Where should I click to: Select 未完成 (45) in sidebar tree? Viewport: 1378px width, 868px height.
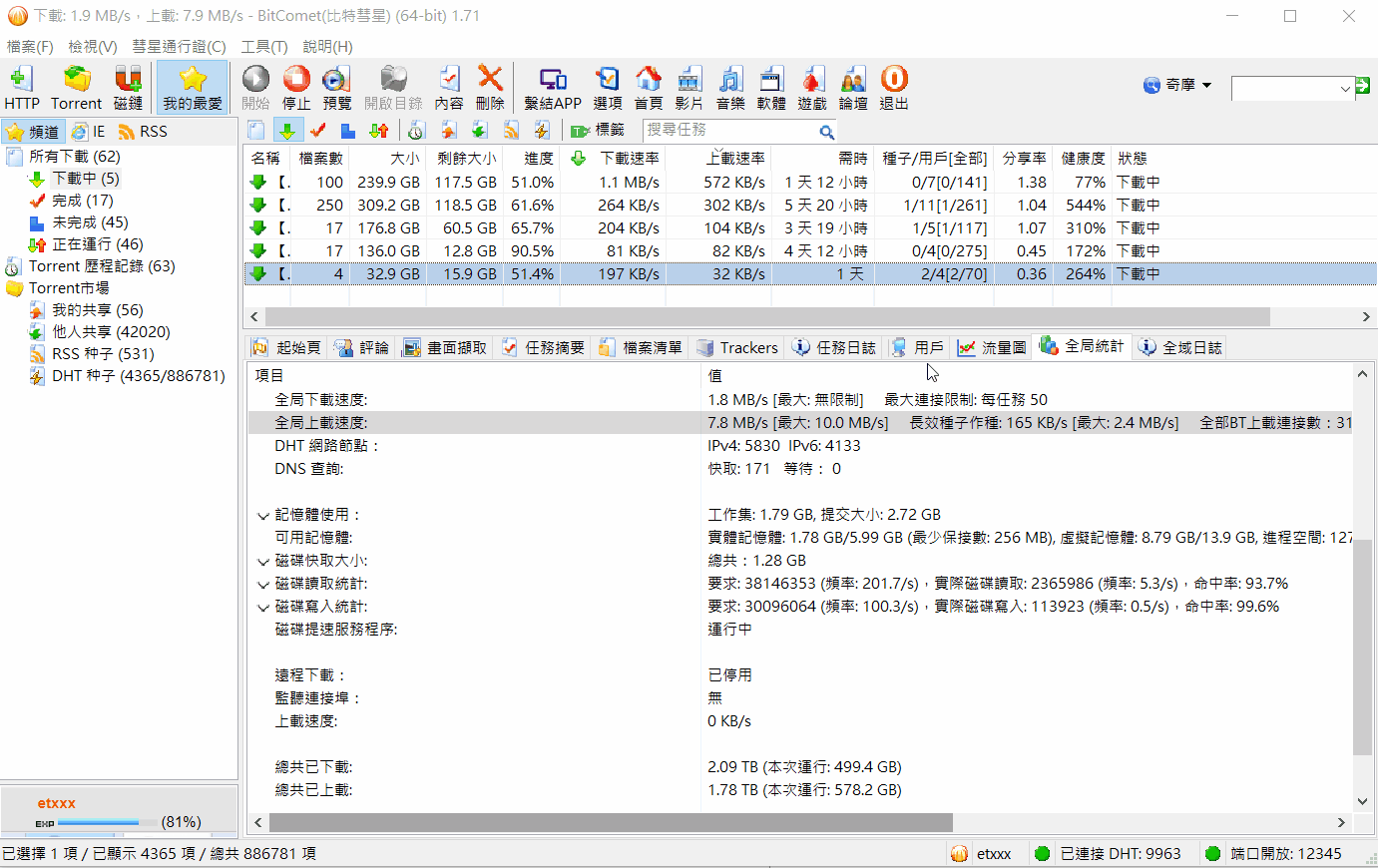[90, 222]
